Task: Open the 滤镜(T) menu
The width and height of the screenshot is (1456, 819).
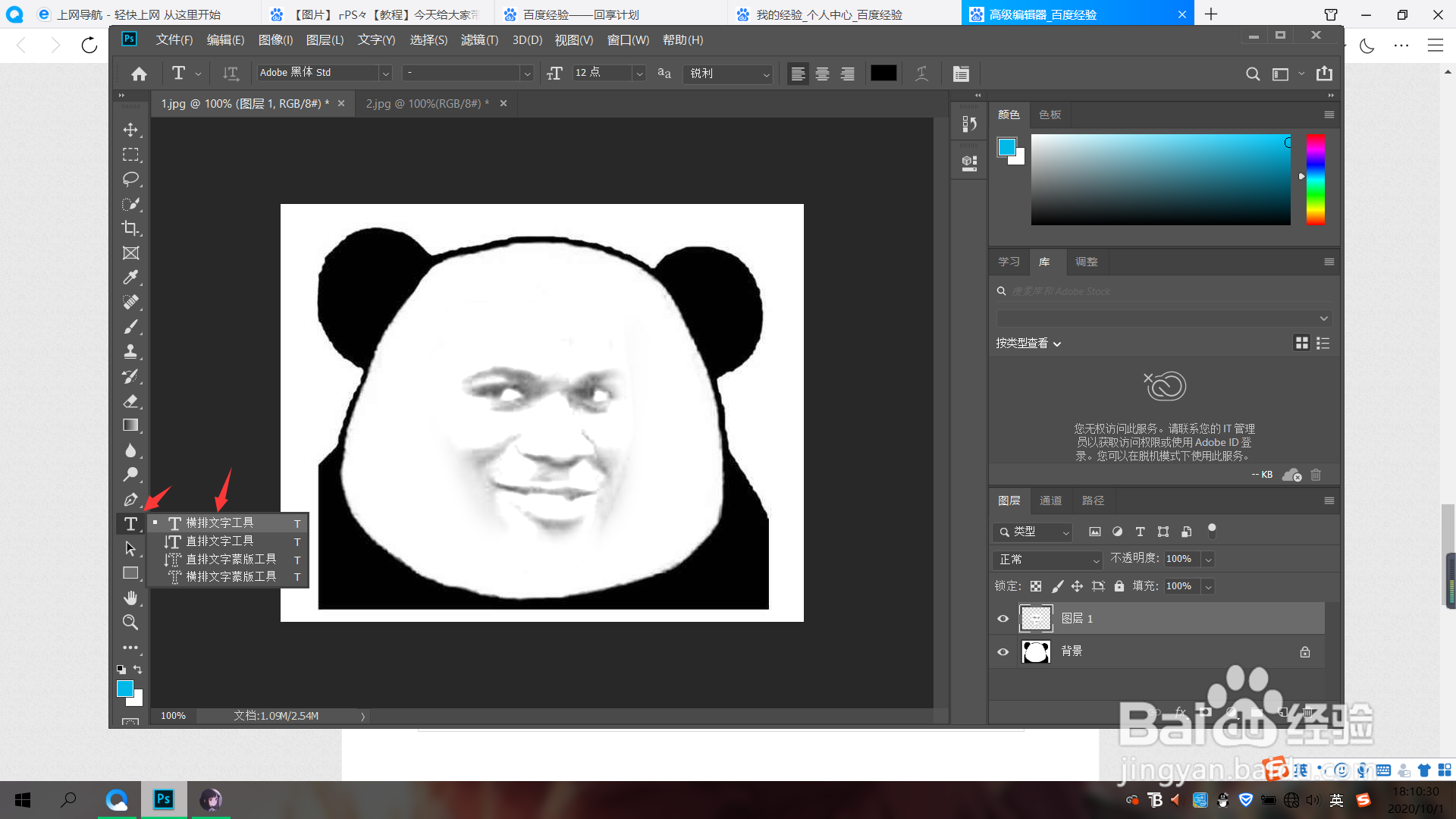Action: pyautogui.click(x=479, y=40)
